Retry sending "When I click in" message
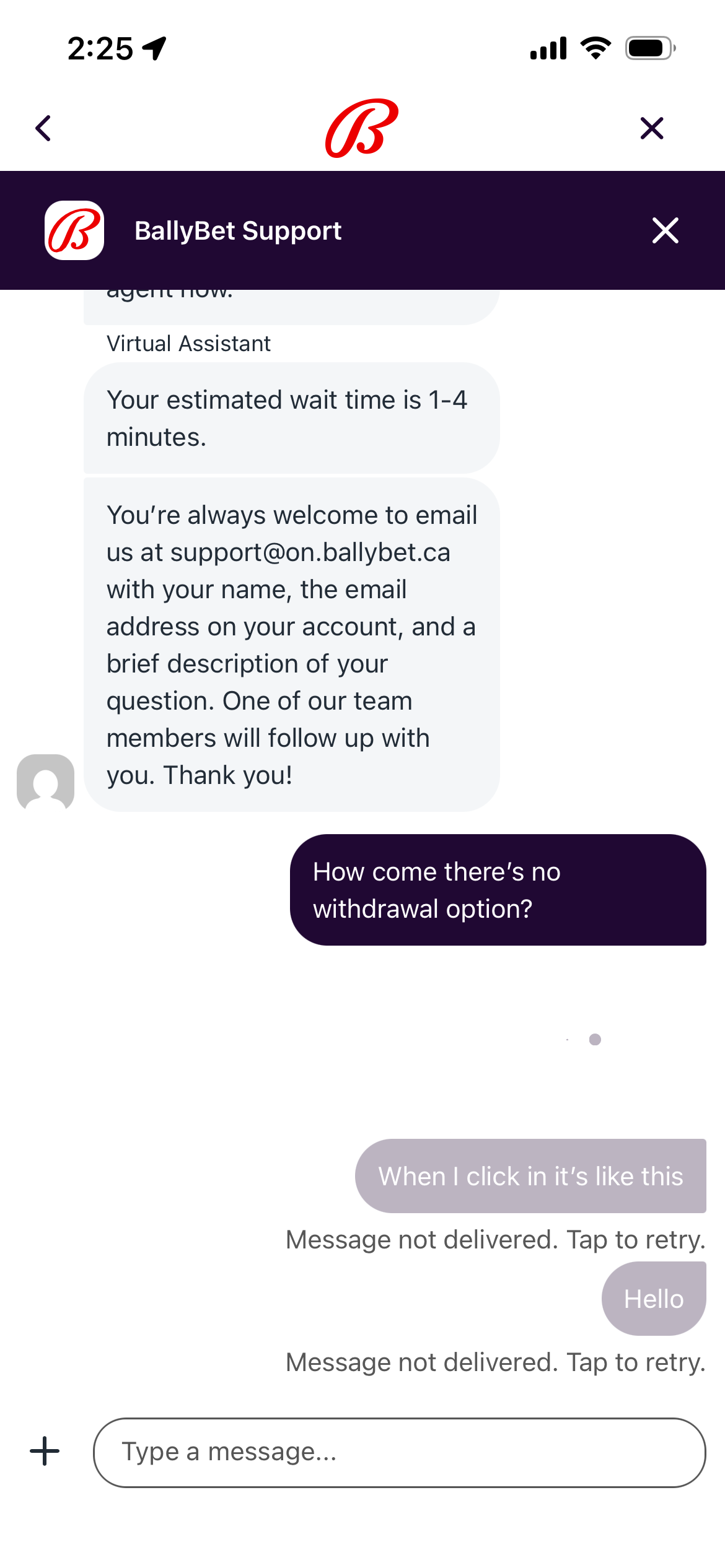The image size is (725, 1568). 530,1175
